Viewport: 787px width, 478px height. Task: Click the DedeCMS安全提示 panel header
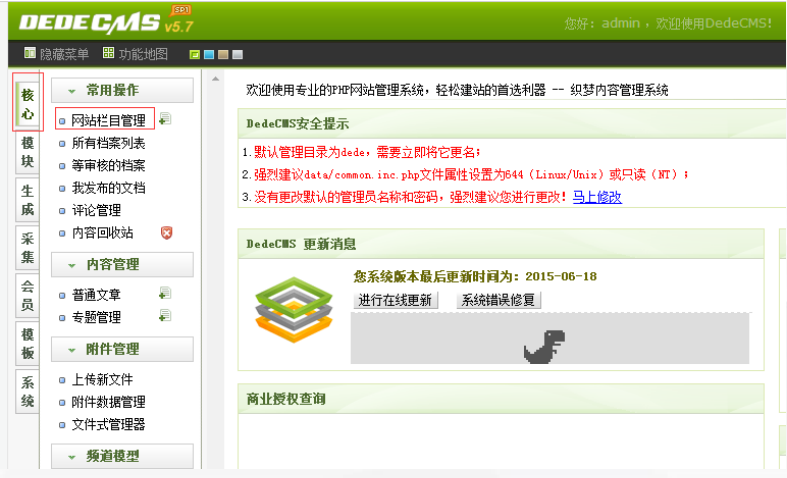(x=512, y=124)
